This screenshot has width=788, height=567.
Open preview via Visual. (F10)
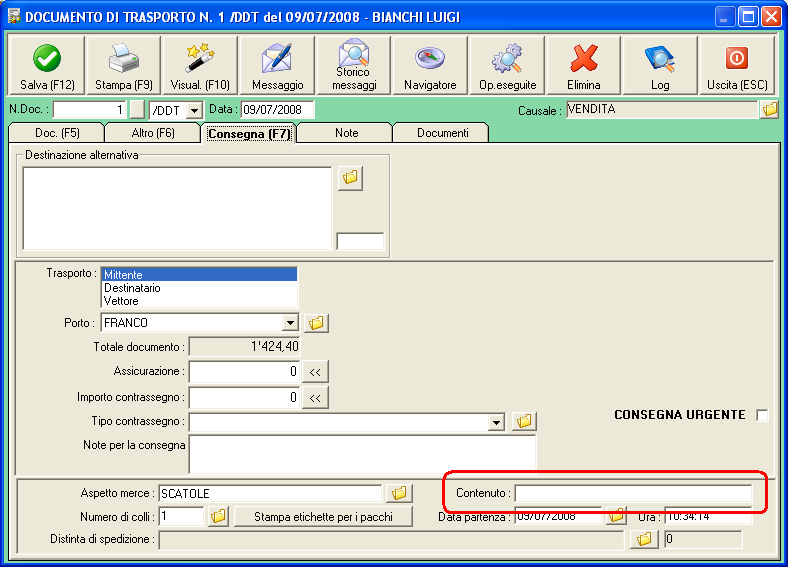point(200,65)
